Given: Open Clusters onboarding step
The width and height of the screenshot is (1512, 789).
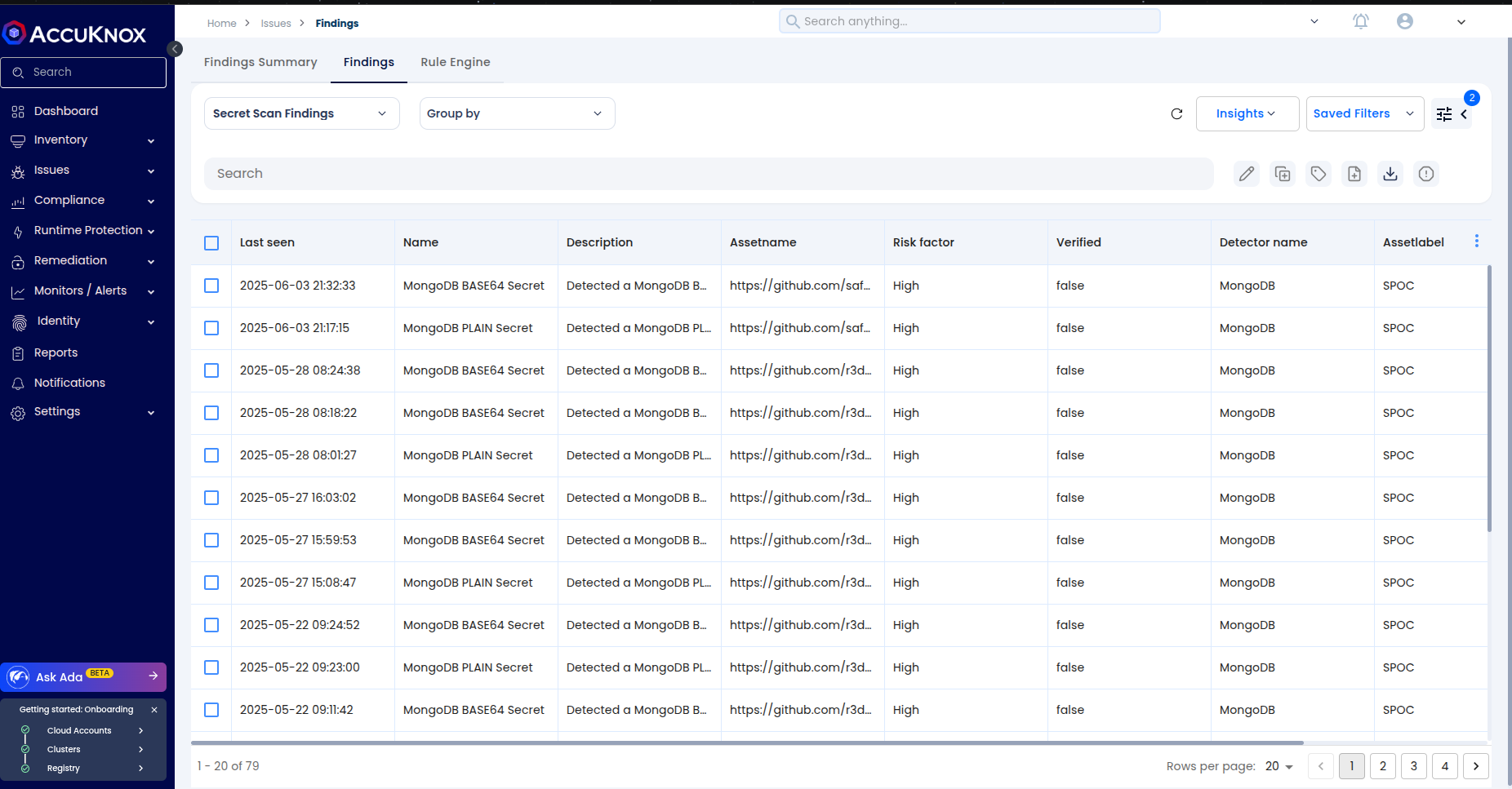Looking at the screenshot, I should (x=83, y=749).
